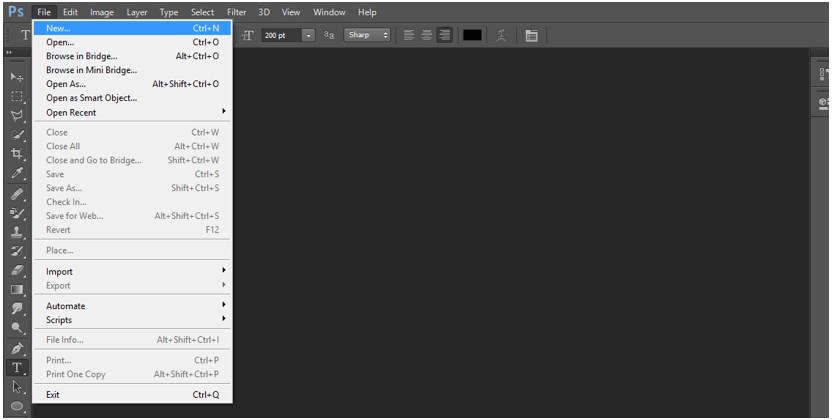Open the 3D menu
832x420 pixels.
coord(264,12)
